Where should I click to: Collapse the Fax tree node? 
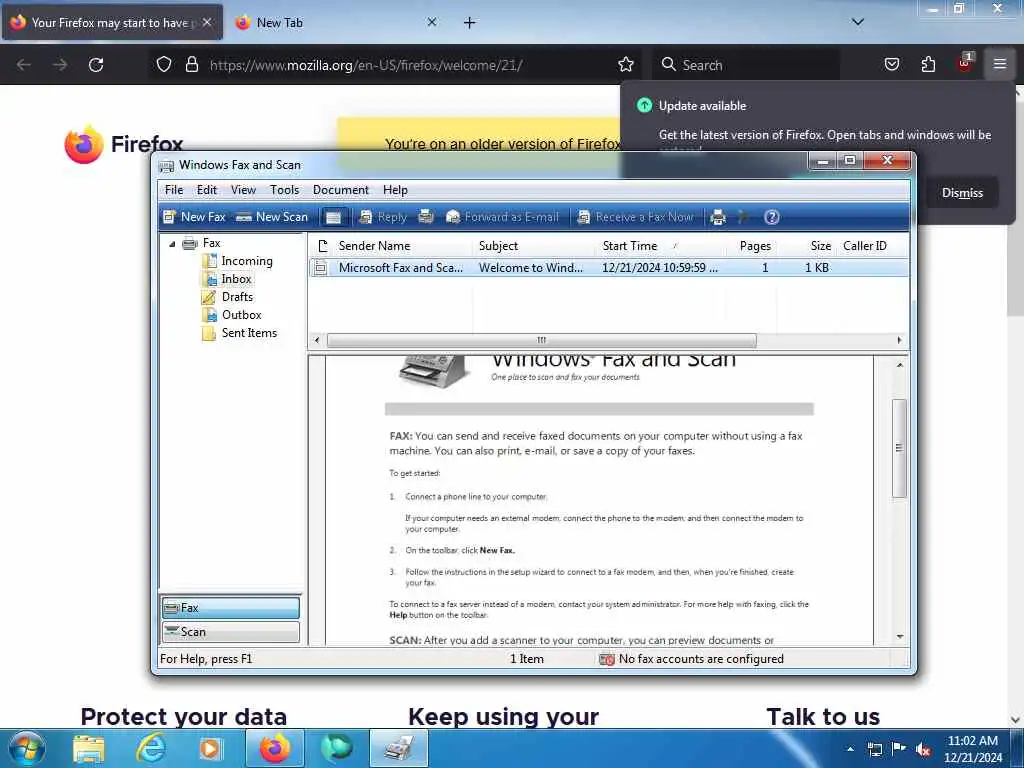point(172,244)
